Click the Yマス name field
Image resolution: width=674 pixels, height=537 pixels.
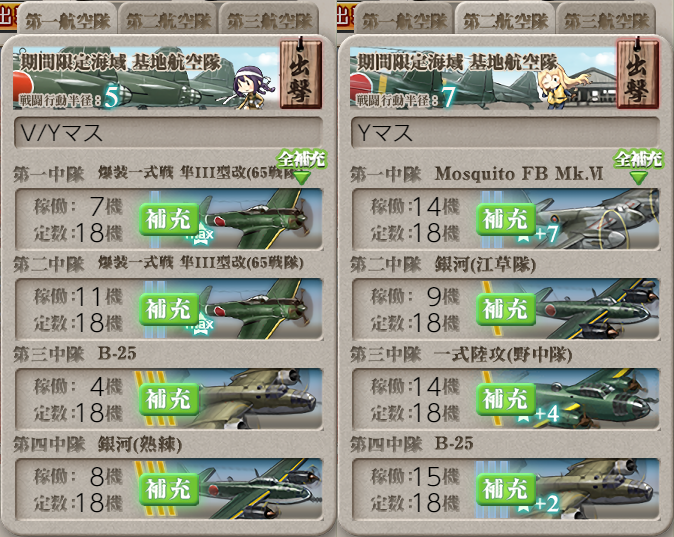[x=505, y=133]
